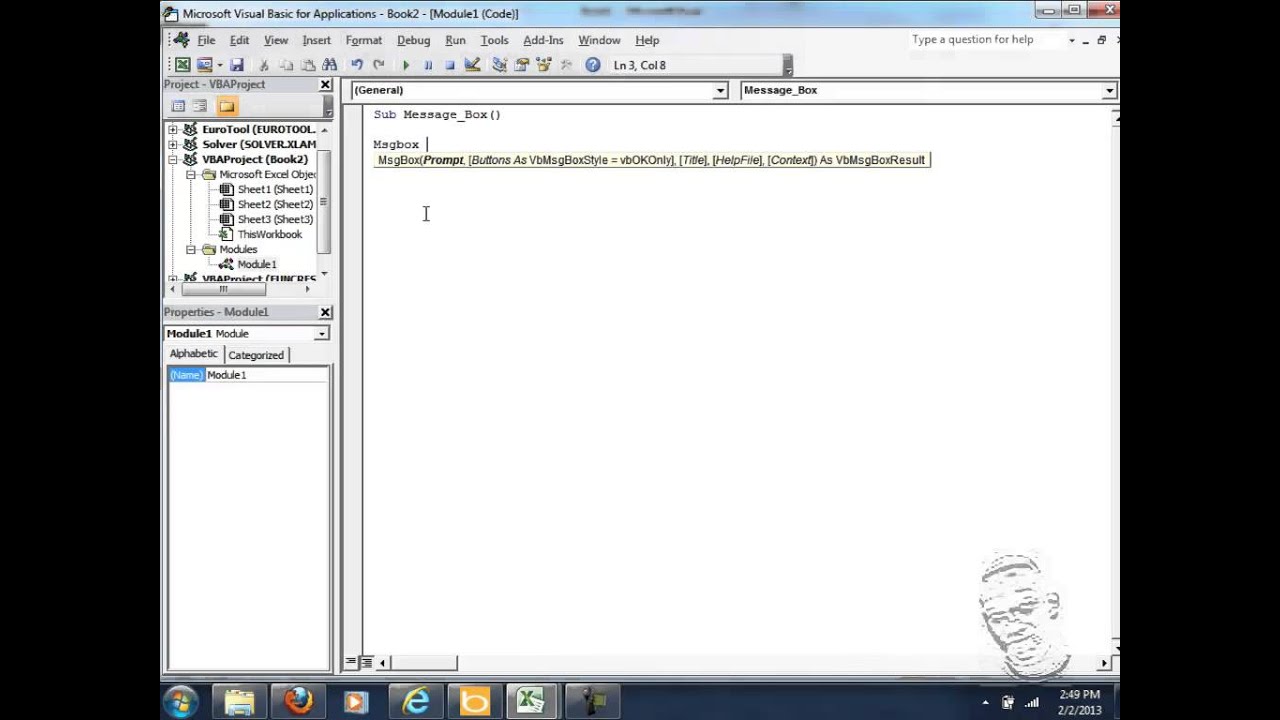
Task: Open the Tools menu
Action: (494, 40)
